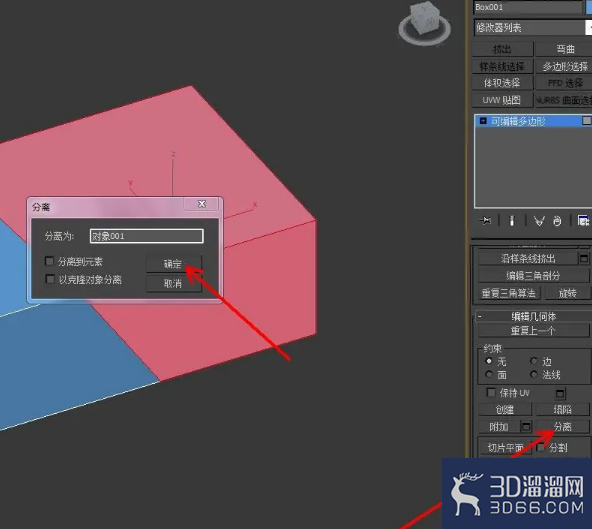Close the 分离 dialog

tap(202, 204)
